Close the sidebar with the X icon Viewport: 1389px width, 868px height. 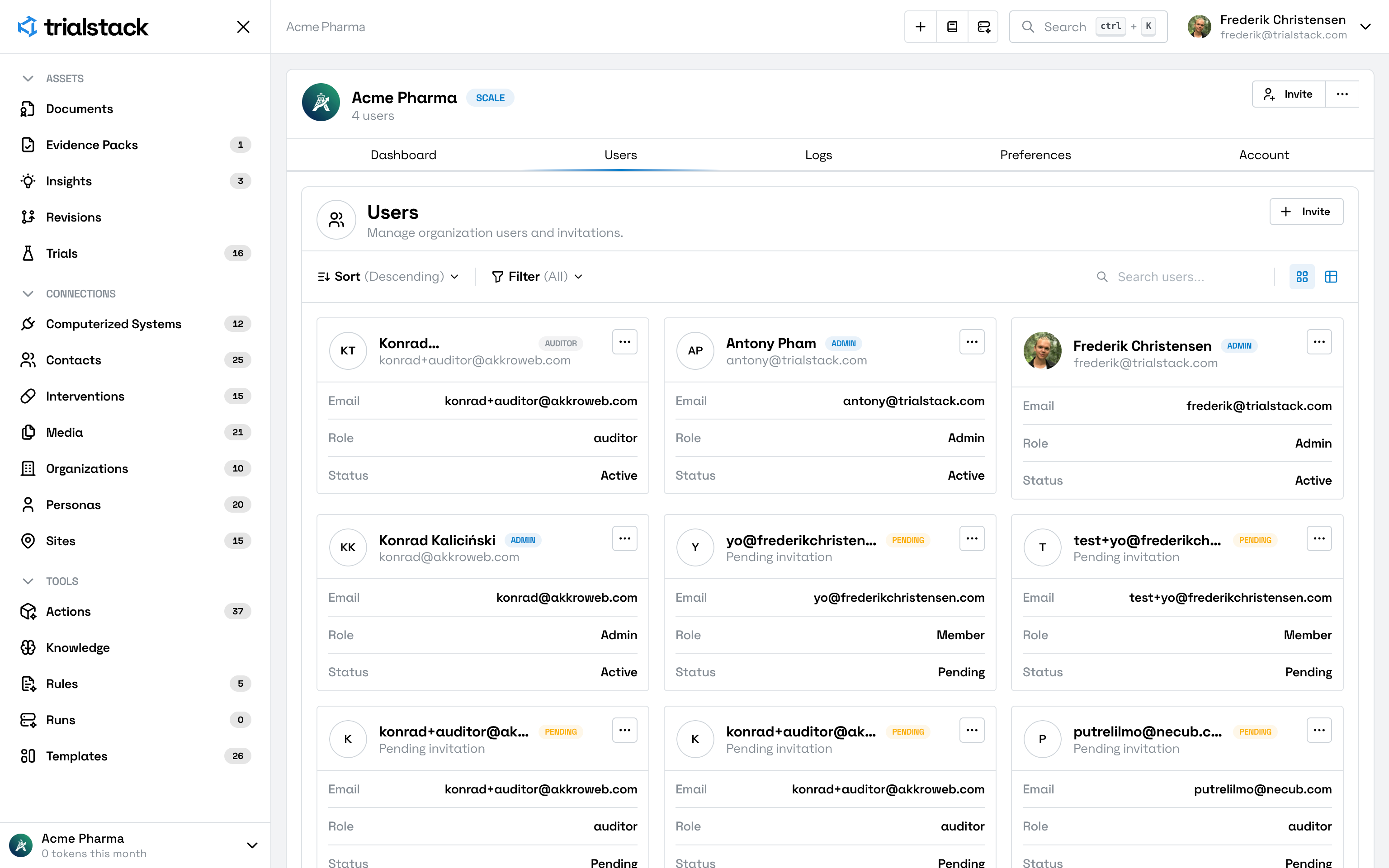click(x=243, y=27)
